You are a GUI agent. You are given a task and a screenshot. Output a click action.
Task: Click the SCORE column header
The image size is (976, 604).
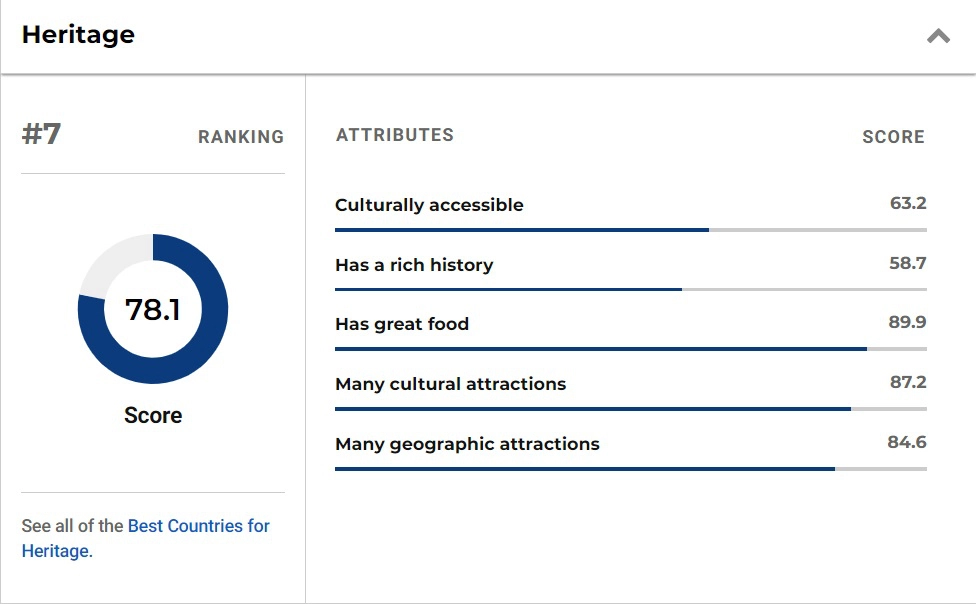[x=893, y=137]
